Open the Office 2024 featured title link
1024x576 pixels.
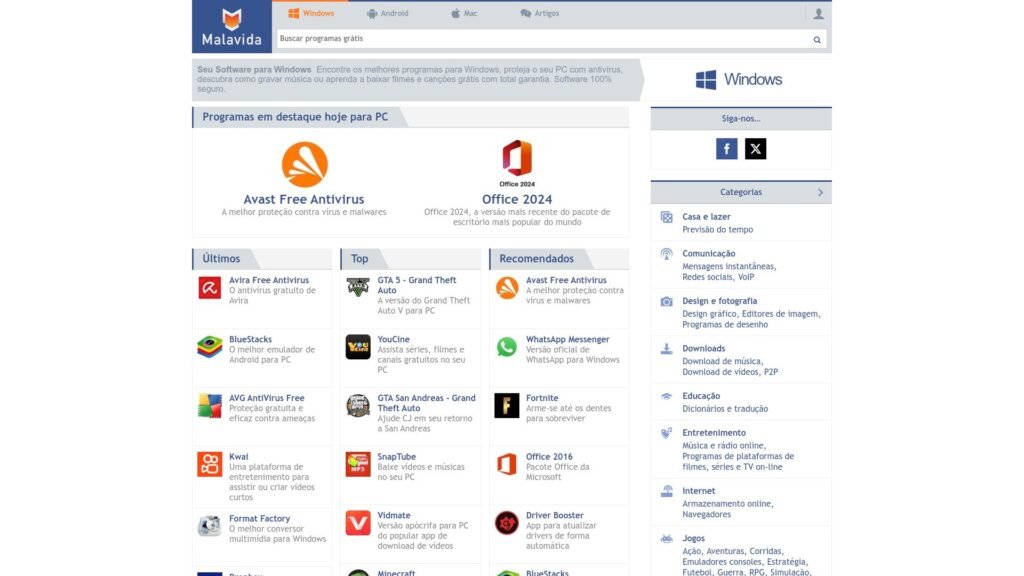coord(517,199)
